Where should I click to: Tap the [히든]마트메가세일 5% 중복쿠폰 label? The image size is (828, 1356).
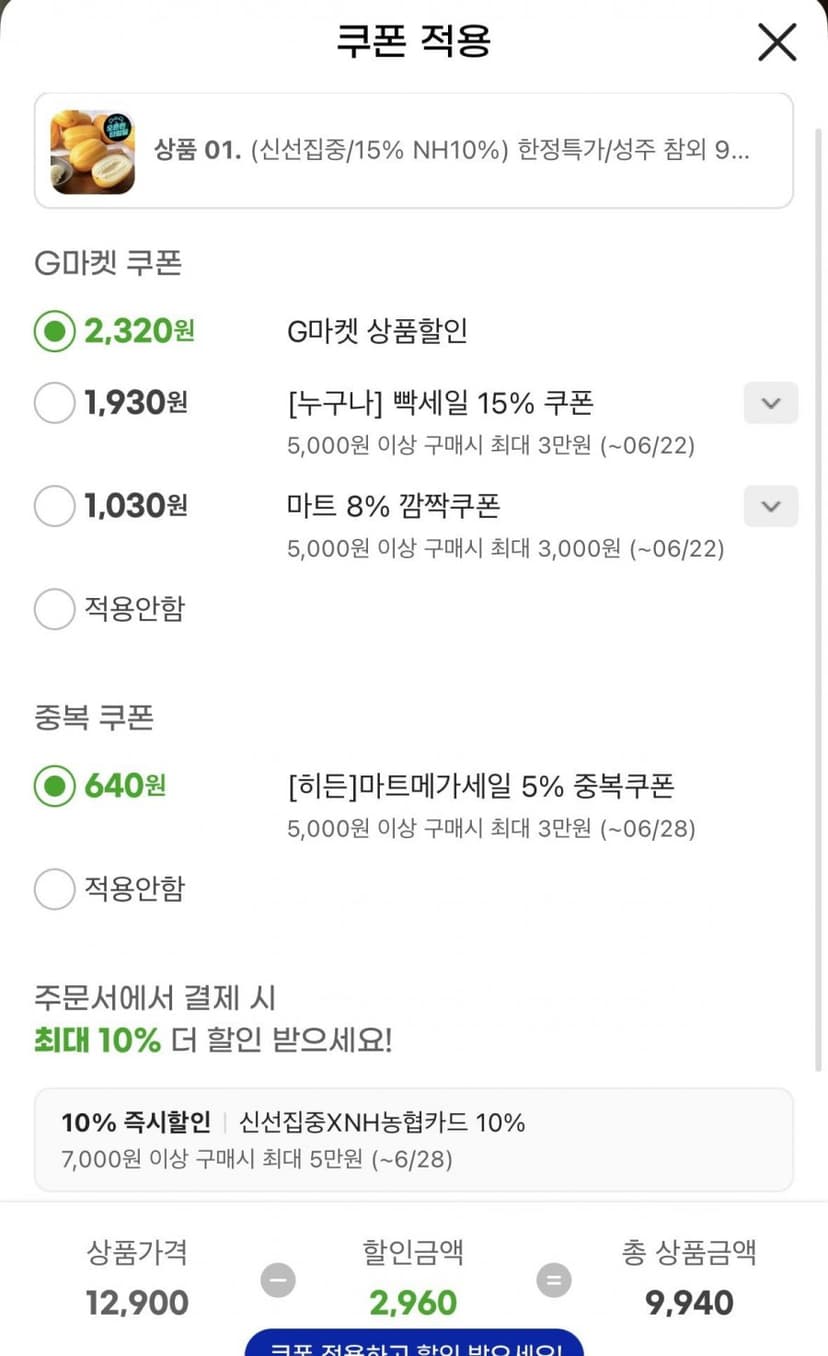tap(480, 786)
